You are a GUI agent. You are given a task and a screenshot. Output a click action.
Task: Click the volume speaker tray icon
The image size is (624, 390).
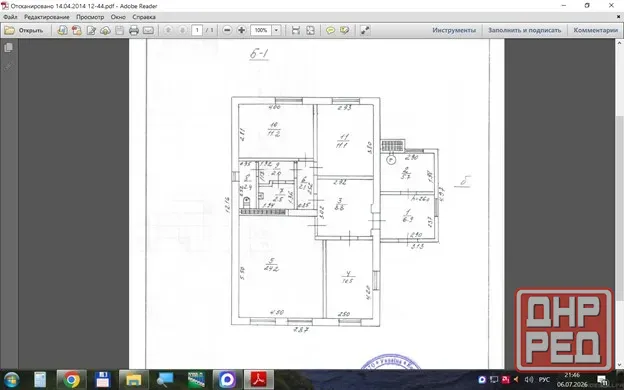click(528, 380)
